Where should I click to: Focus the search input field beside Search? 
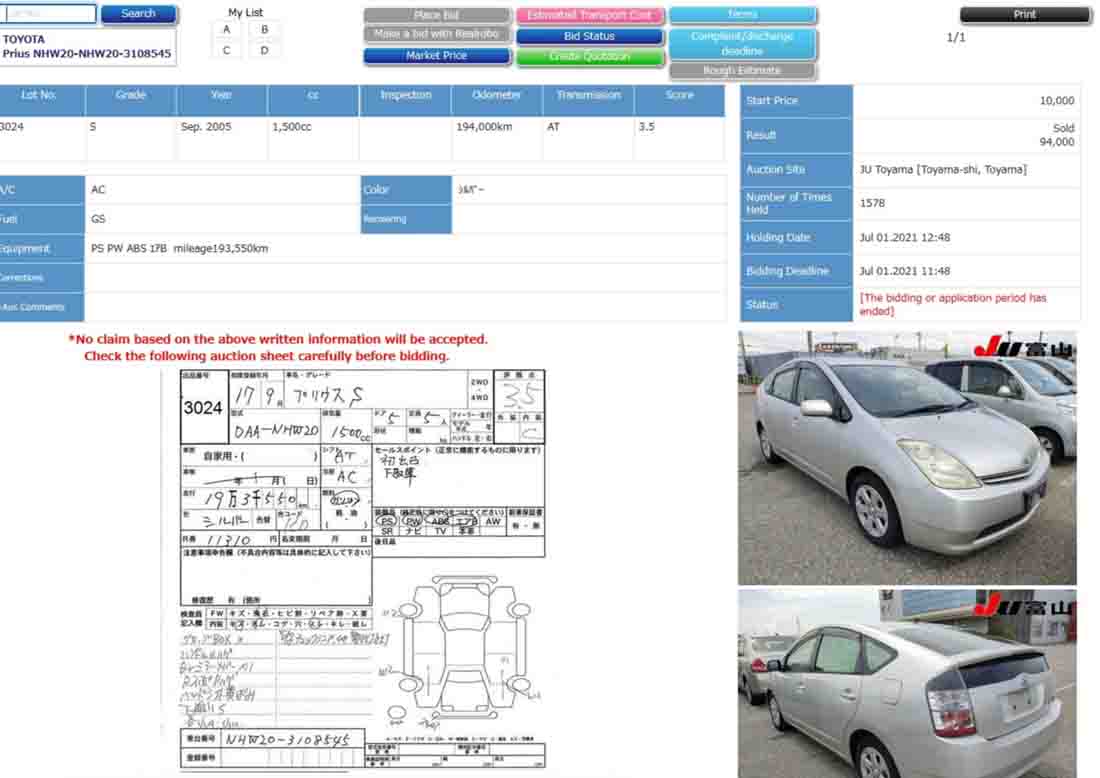coord(49,13)
